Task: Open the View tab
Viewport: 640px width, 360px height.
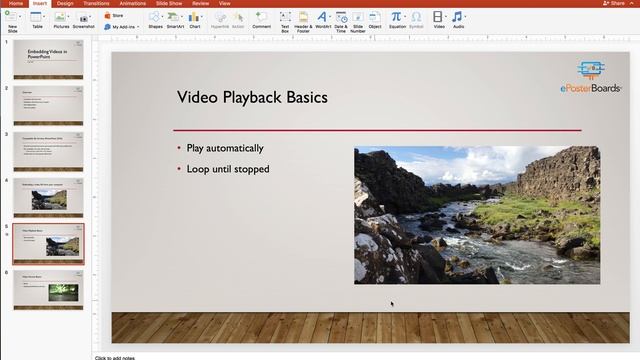Action: (x=224, y=3)
